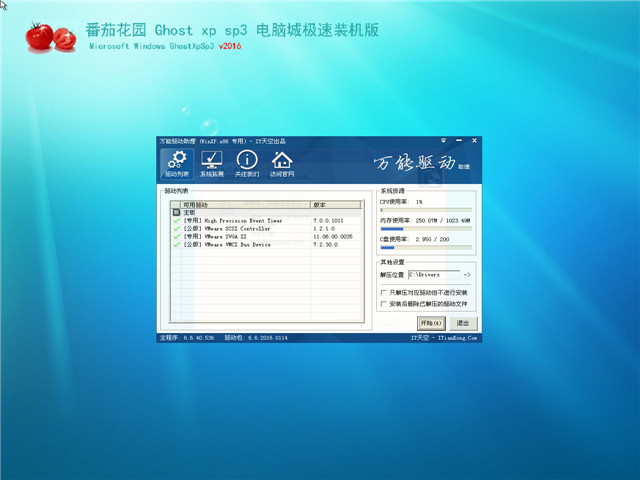This screenshot has width=640, height=480.
Task: Click the 250.07M / 1023.49M memory value
Action: [442, 220]
